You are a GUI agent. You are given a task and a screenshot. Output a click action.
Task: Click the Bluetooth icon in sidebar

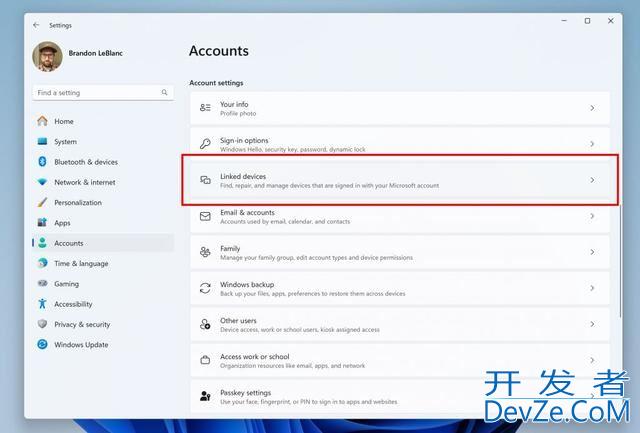tap(42, 162)
